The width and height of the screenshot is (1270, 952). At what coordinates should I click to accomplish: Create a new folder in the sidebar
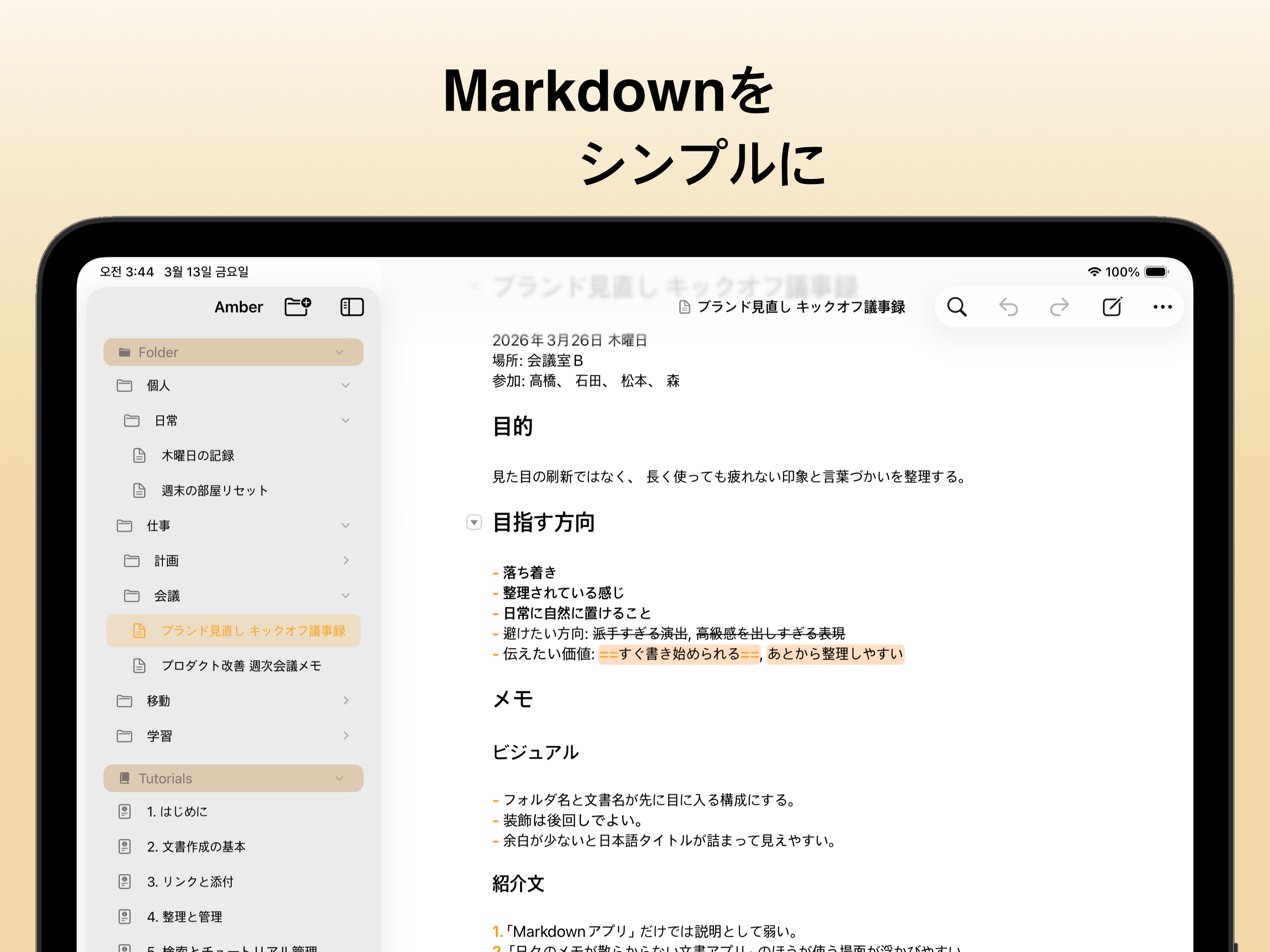[x=296, y=306]
